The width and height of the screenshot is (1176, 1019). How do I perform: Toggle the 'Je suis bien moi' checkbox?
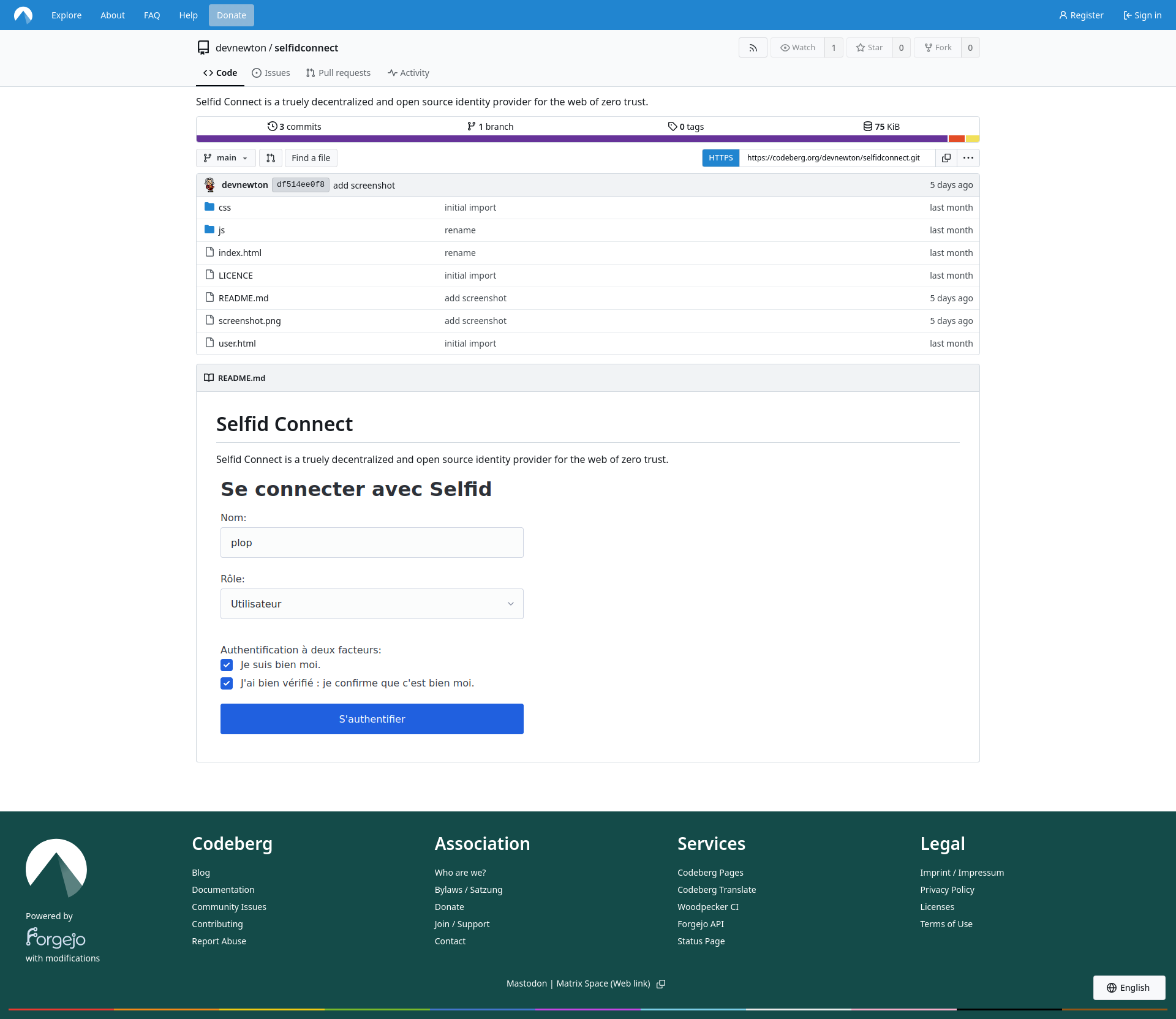tap(227, 665)
